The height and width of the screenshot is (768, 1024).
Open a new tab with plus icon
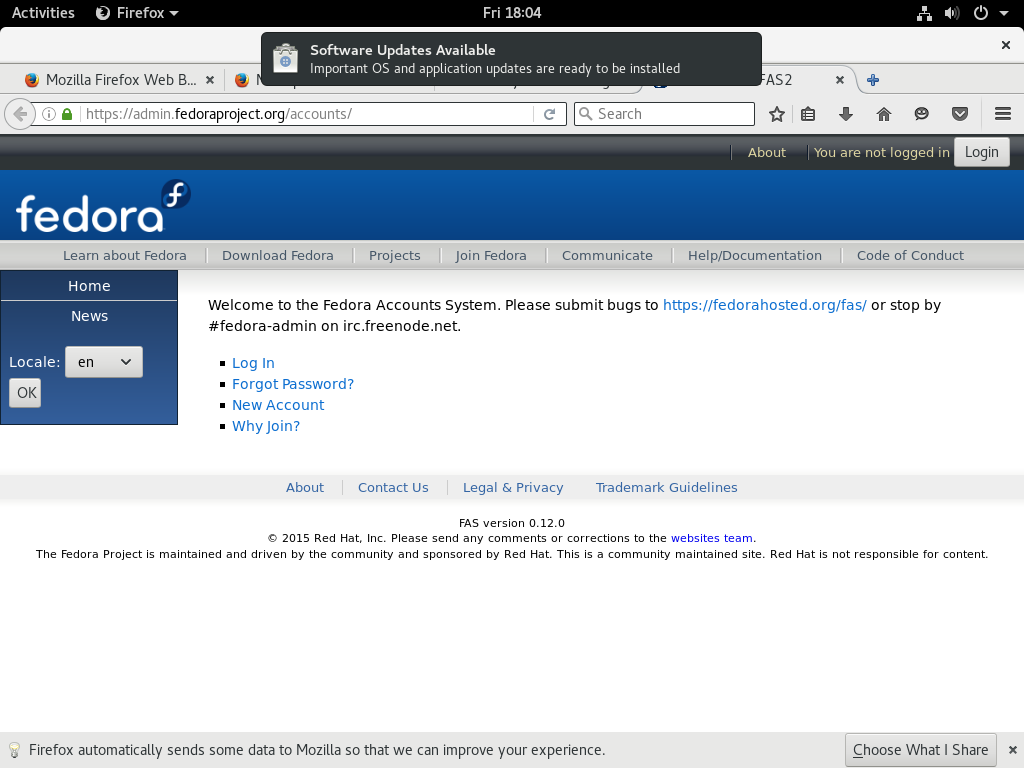click(x=872, y=80)
